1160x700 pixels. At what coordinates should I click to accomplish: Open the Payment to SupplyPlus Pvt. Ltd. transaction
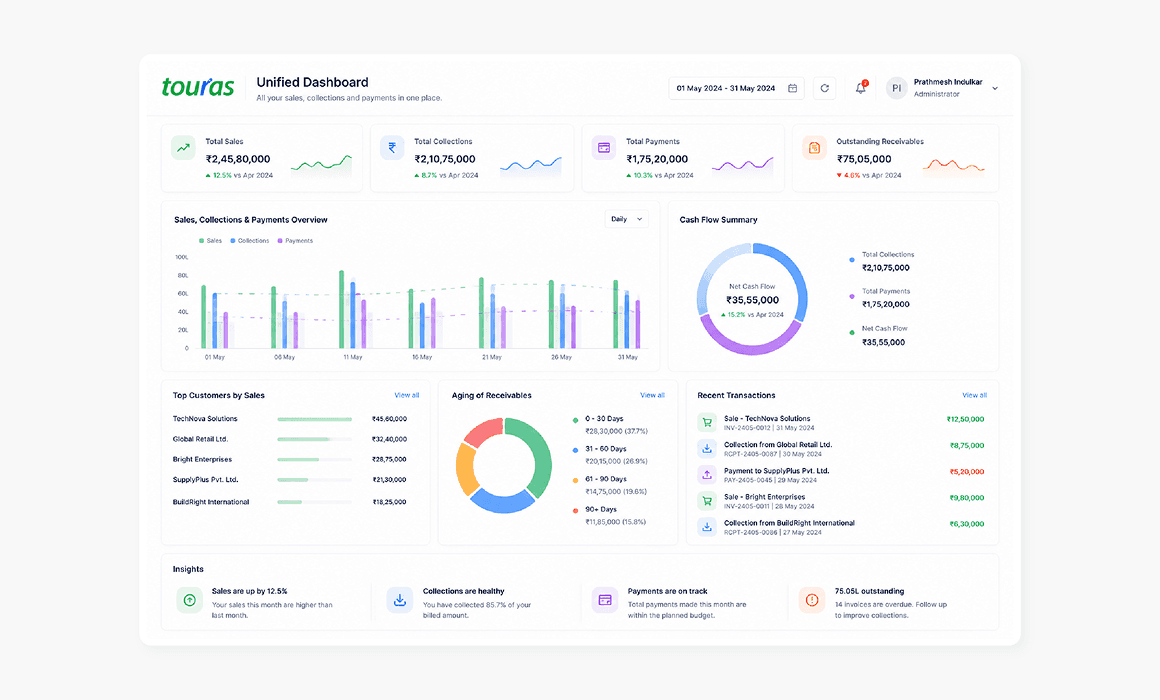point(841,474)
